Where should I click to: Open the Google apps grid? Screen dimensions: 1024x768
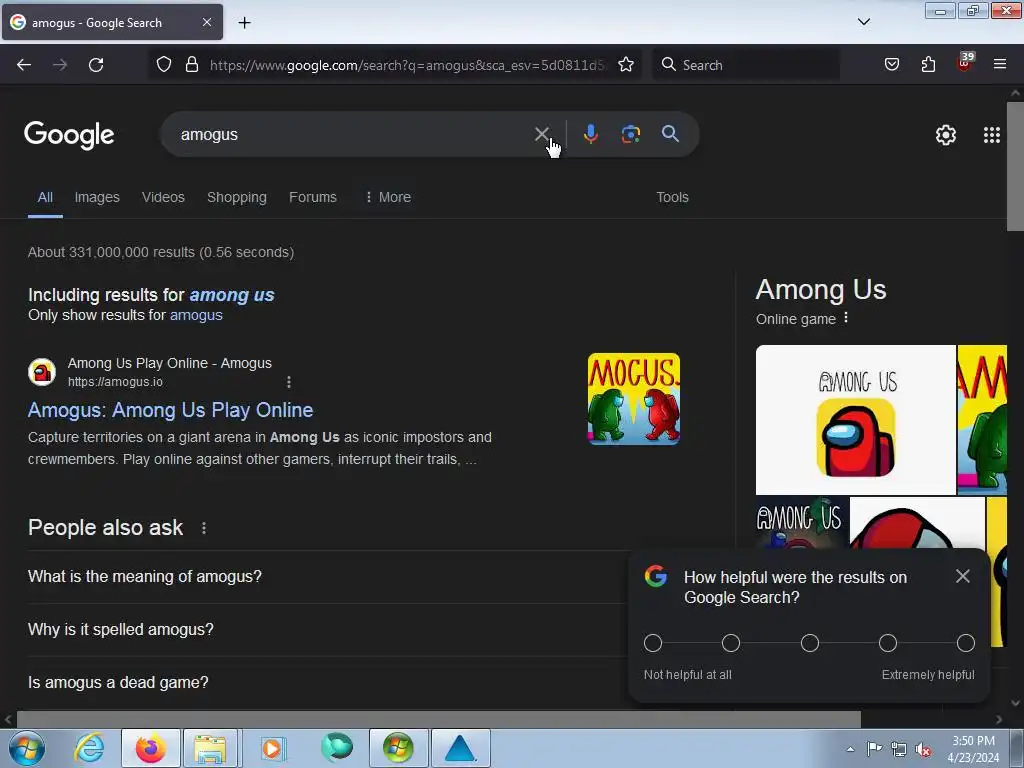pyautogui.click(x=991, y=135)
